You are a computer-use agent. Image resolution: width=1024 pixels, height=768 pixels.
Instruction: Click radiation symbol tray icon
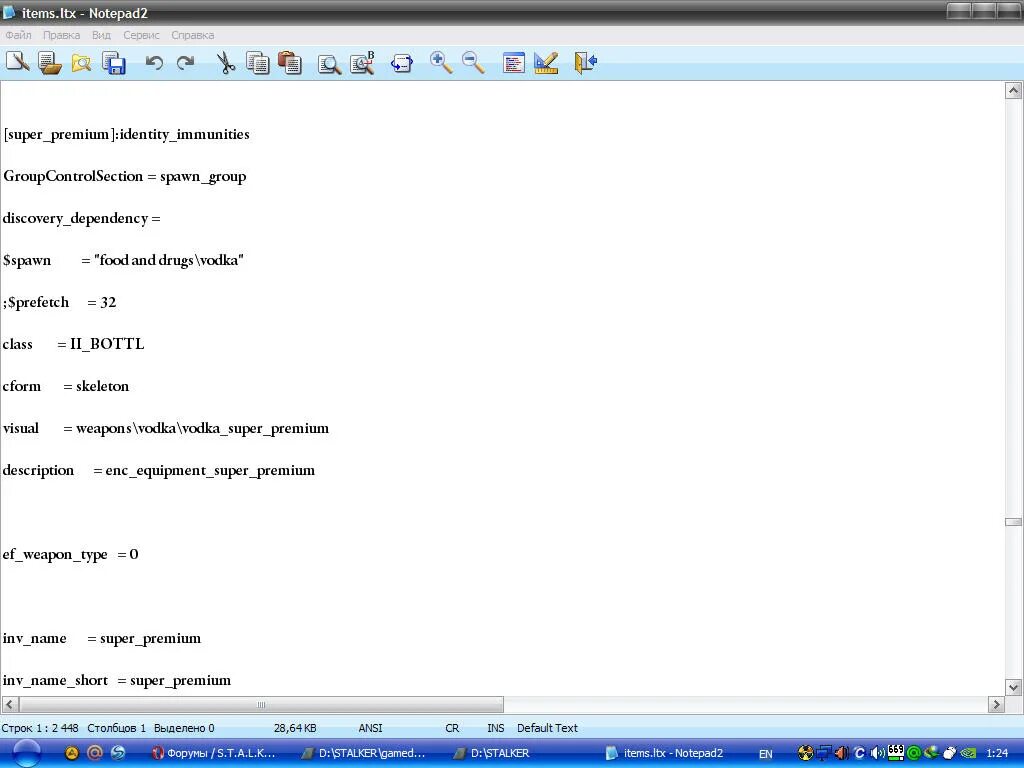coord(806,753)
